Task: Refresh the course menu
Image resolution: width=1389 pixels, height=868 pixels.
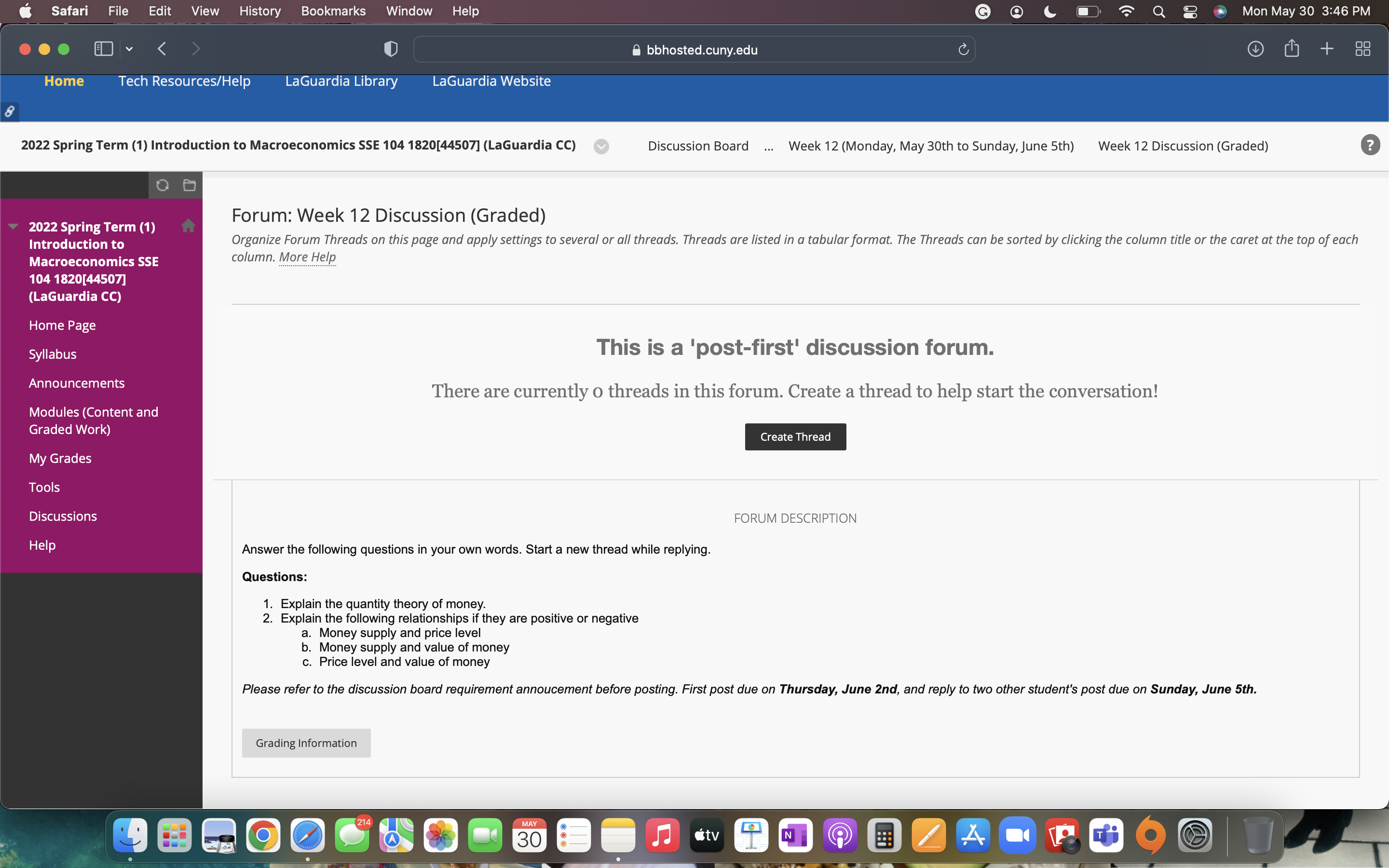Action: 163,185
